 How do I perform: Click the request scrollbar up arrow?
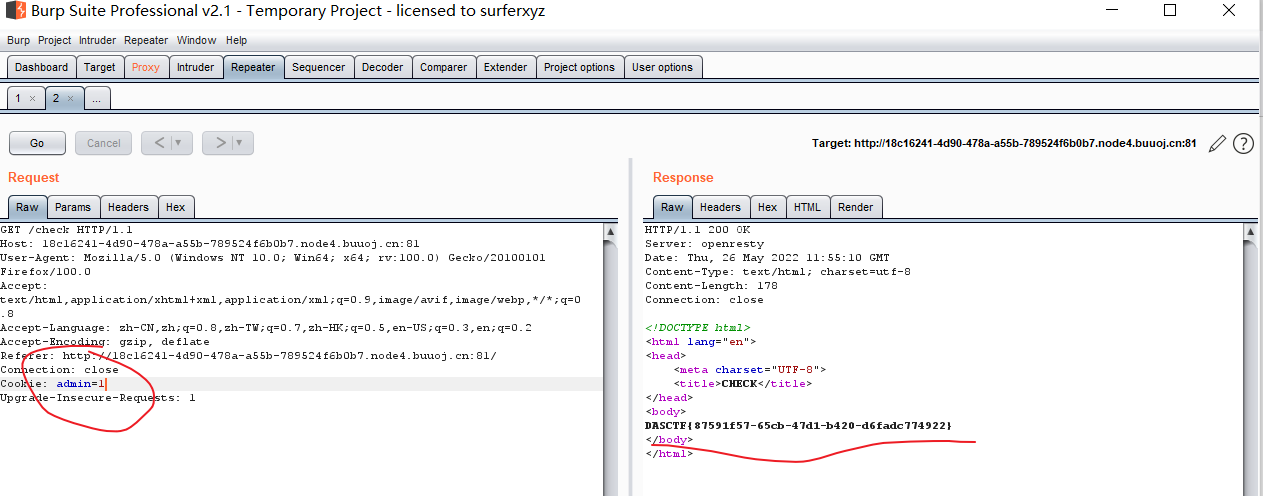611,231
